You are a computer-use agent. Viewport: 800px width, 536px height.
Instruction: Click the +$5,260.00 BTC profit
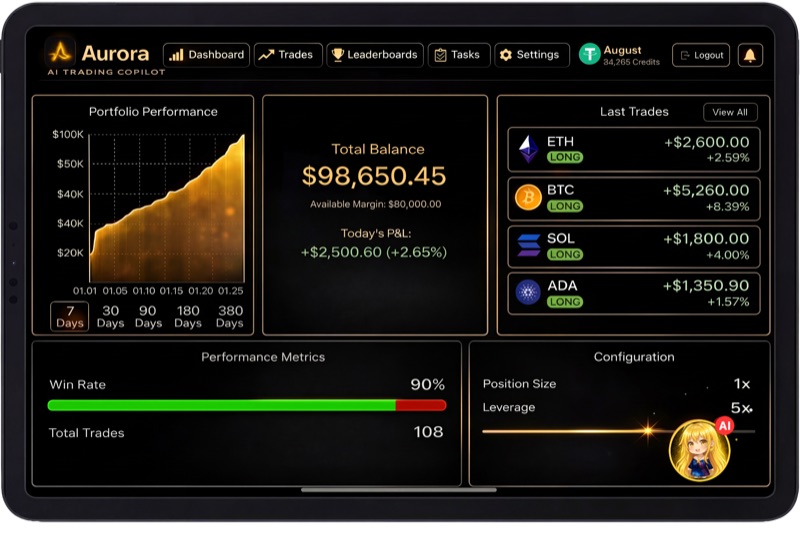tap(706, 191)
